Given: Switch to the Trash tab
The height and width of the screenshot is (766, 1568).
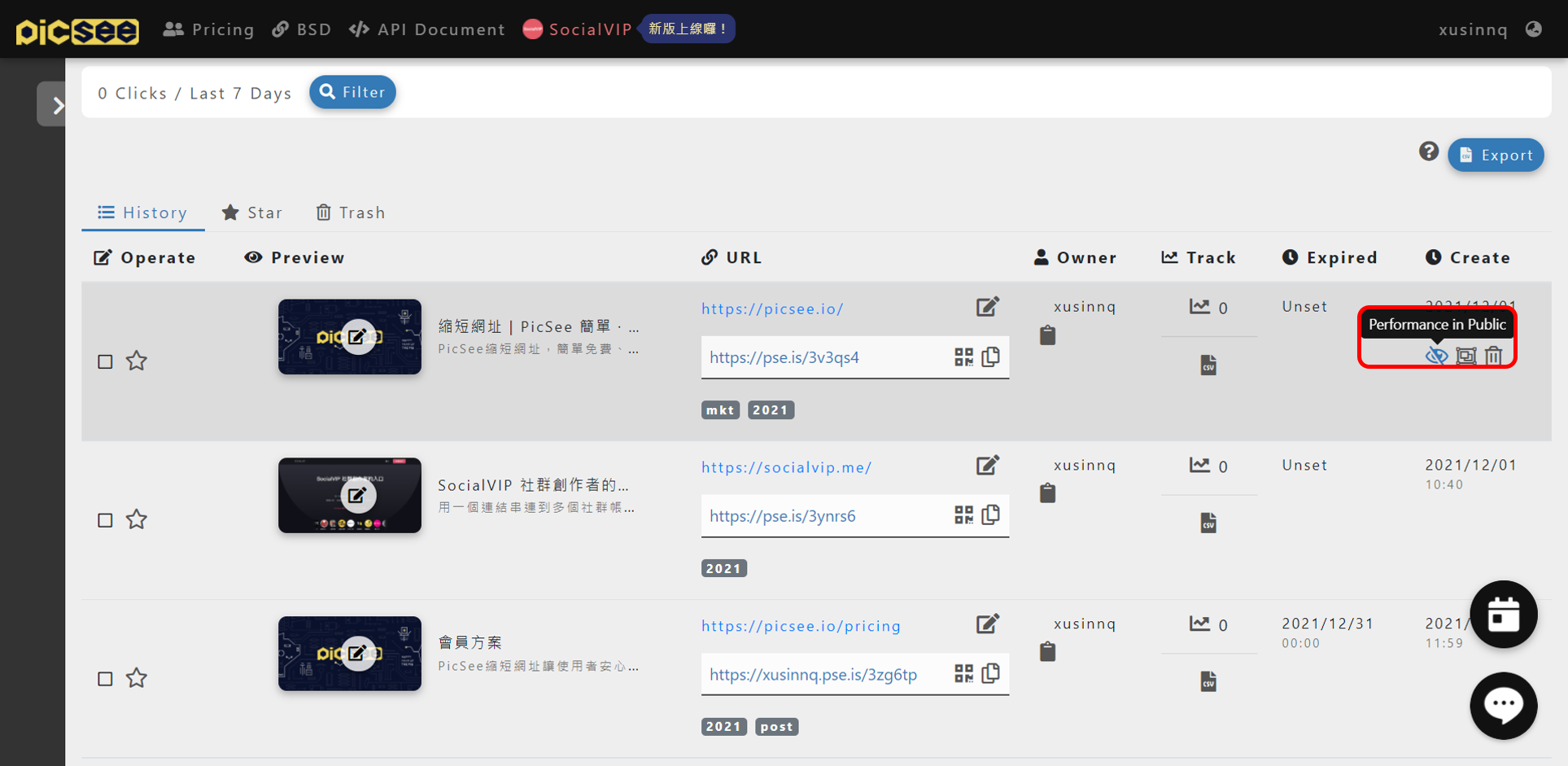Looking at the screenshot, I should click(351, 212).
